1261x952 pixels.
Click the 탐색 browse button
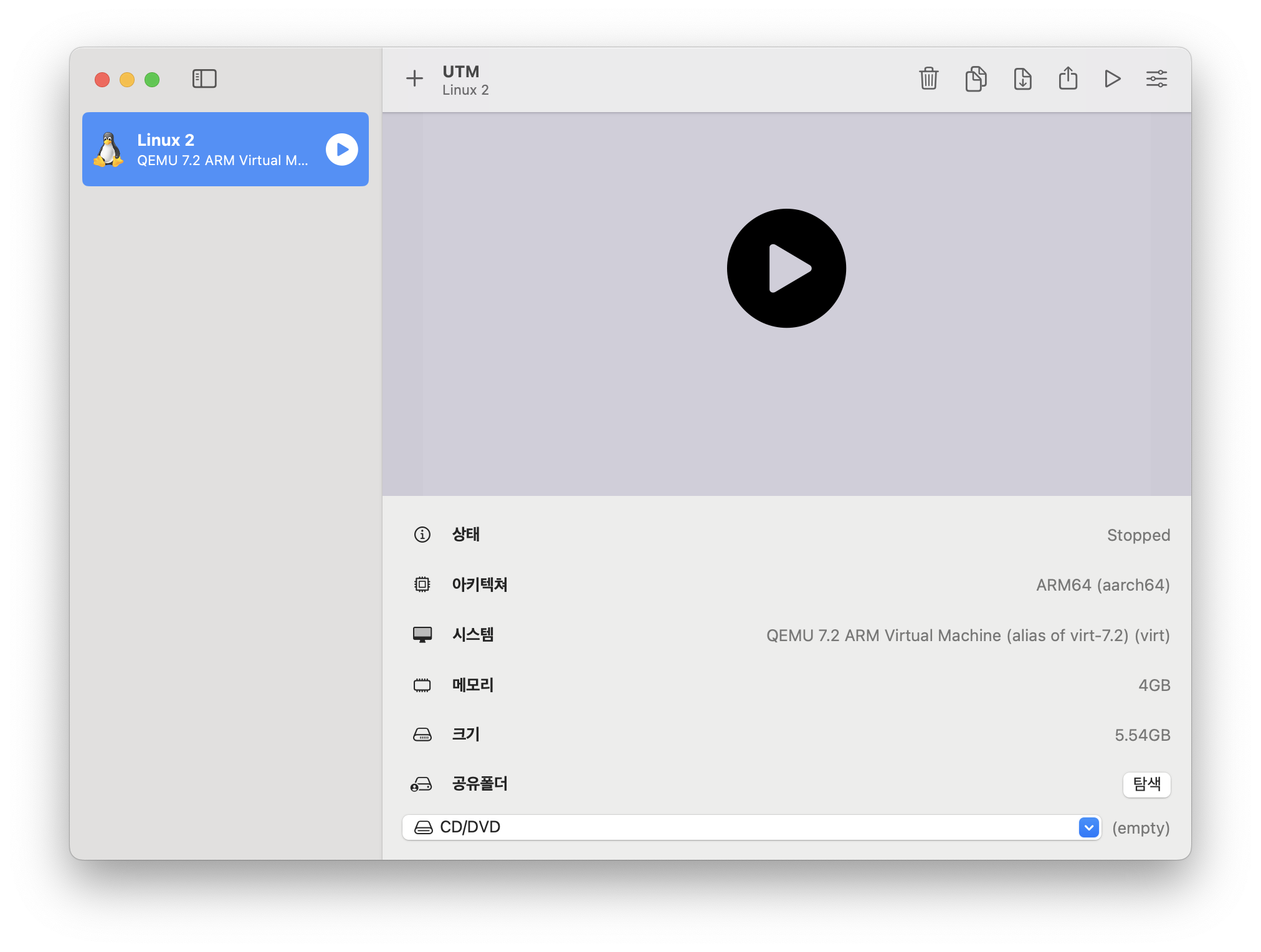pos(1146,784)
